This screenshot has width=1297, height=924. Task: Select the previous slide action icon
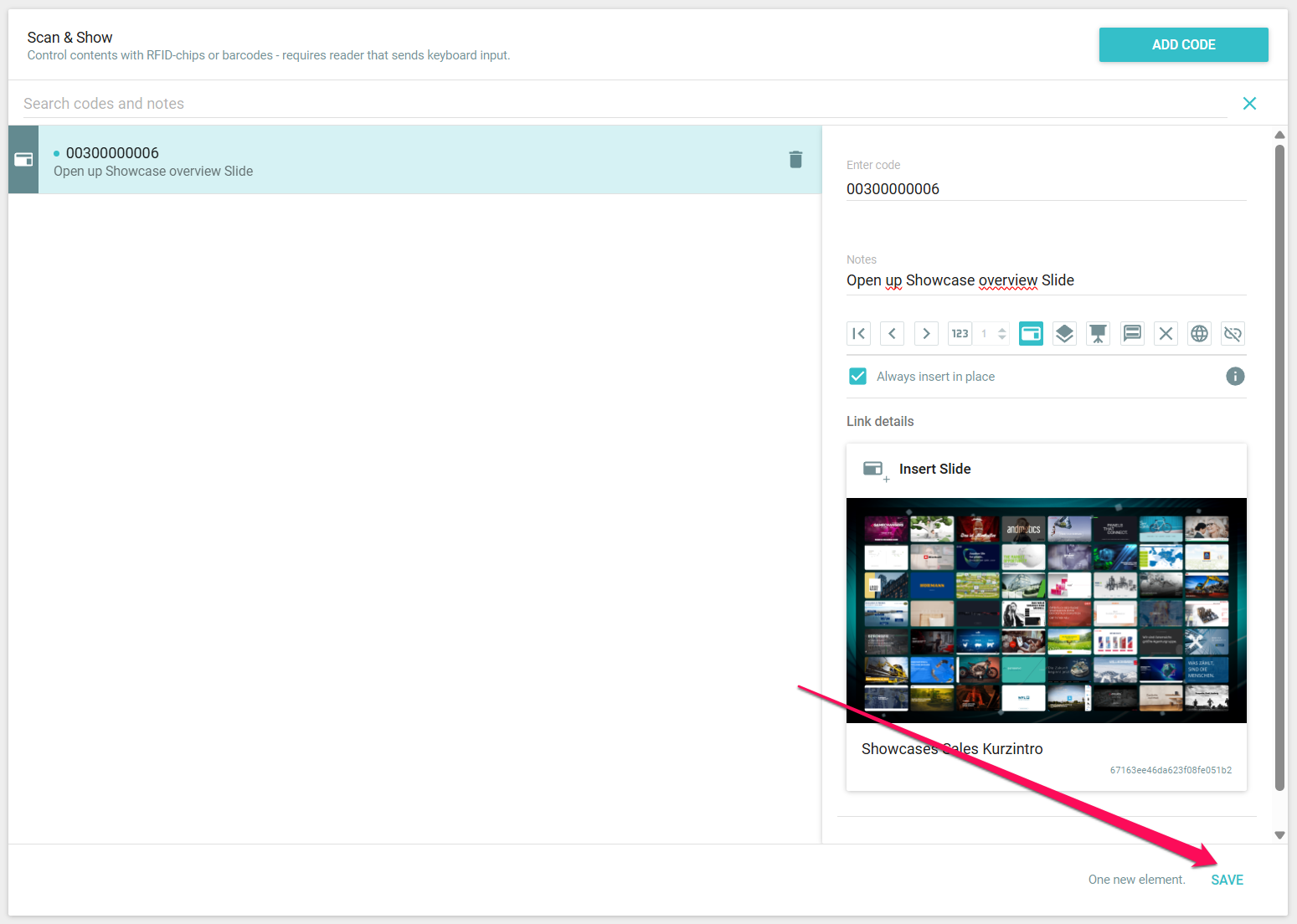coord(893,334)
